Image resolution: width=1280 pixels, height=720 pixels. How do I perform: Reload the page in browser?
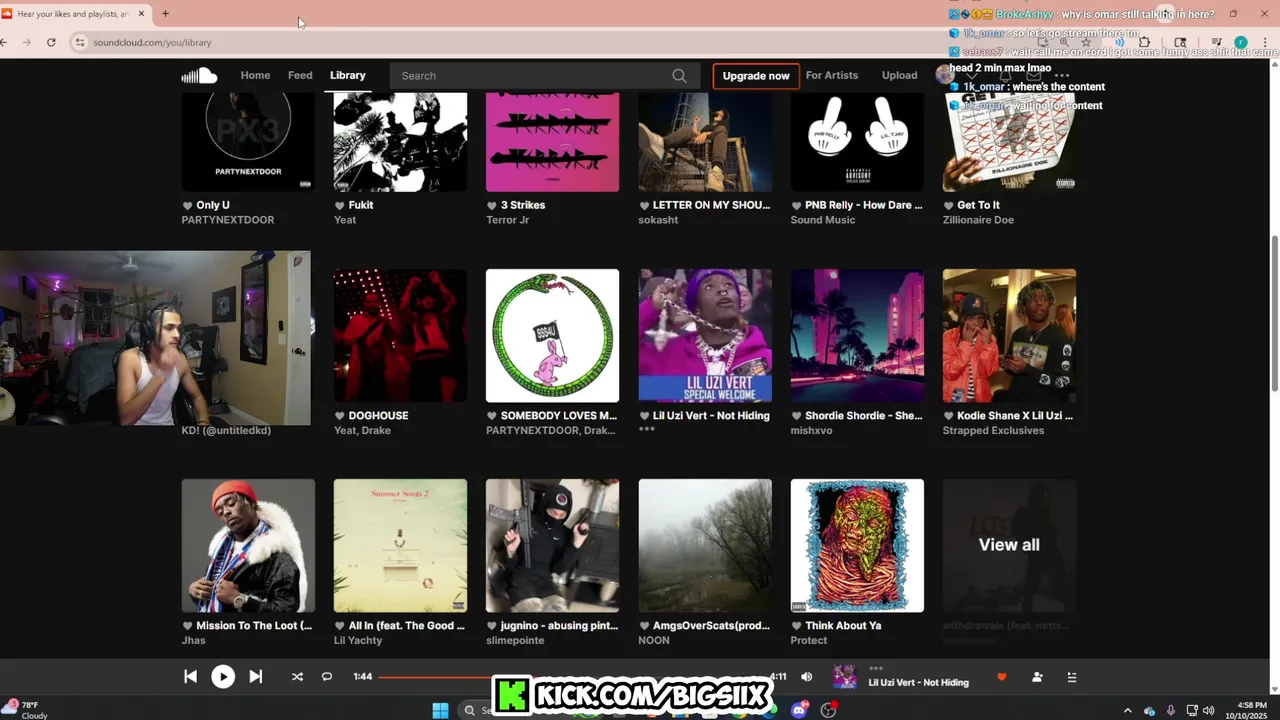click(x=51, y=43)
